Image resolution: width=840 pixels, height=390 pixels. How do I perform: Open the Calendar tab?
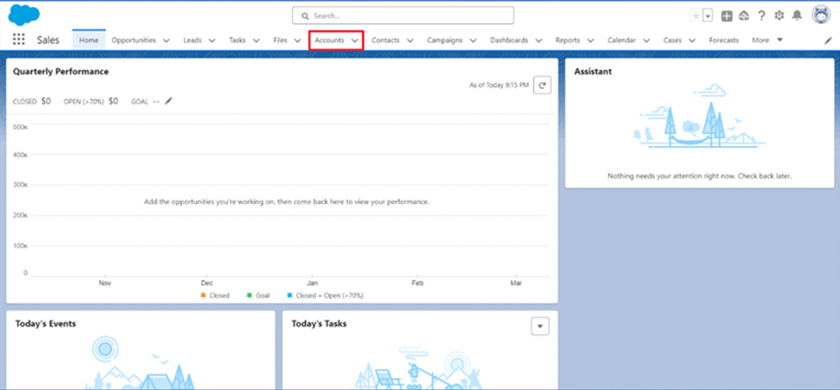coord(621,40)
